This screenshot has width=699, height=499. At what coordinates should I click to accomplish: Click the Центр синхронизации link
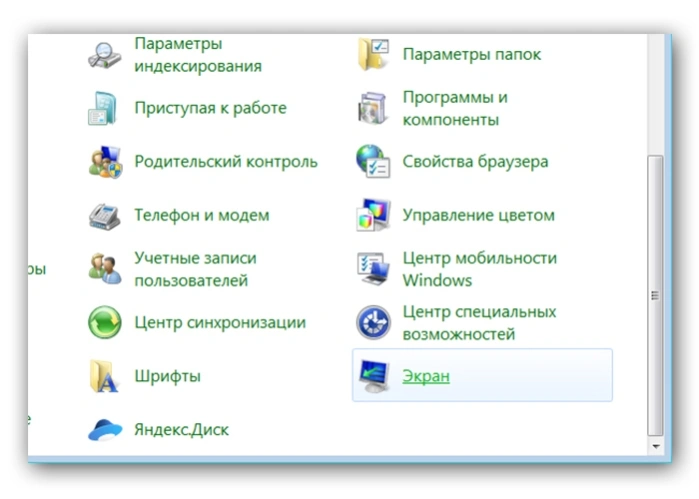(x=220, y=323)
